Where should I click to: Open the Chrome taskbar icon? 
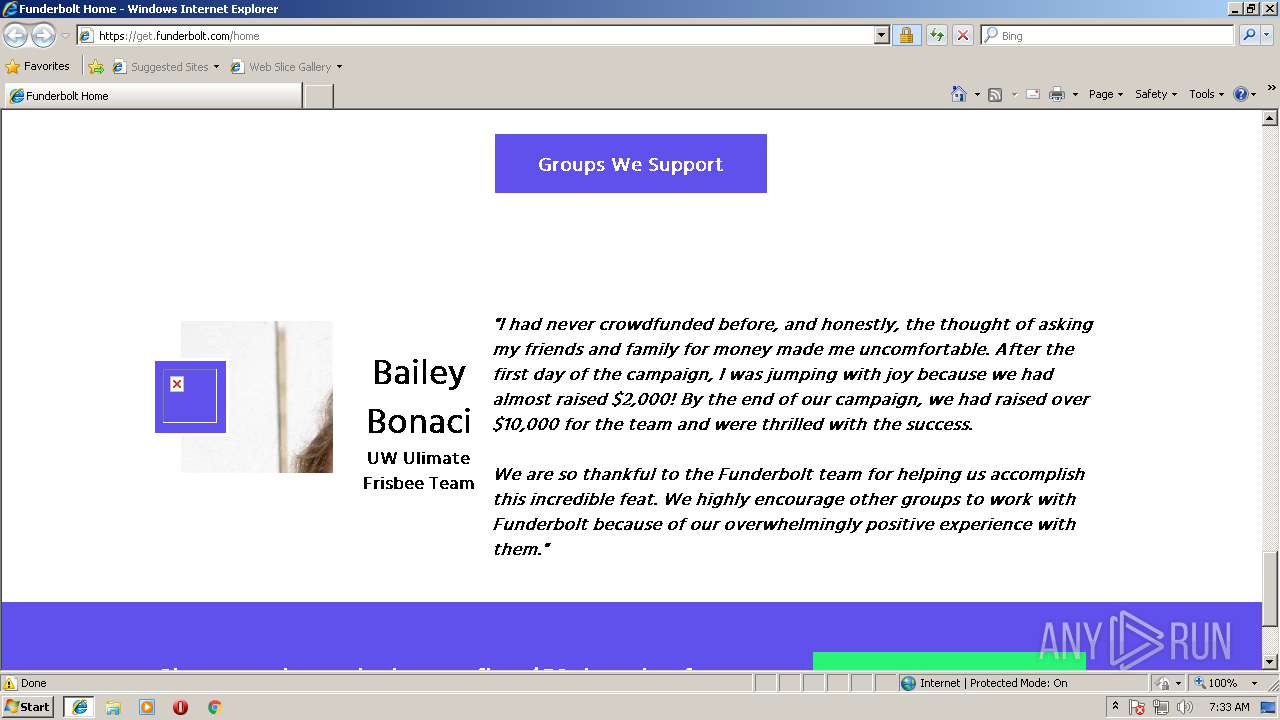(x=214, y=706)
